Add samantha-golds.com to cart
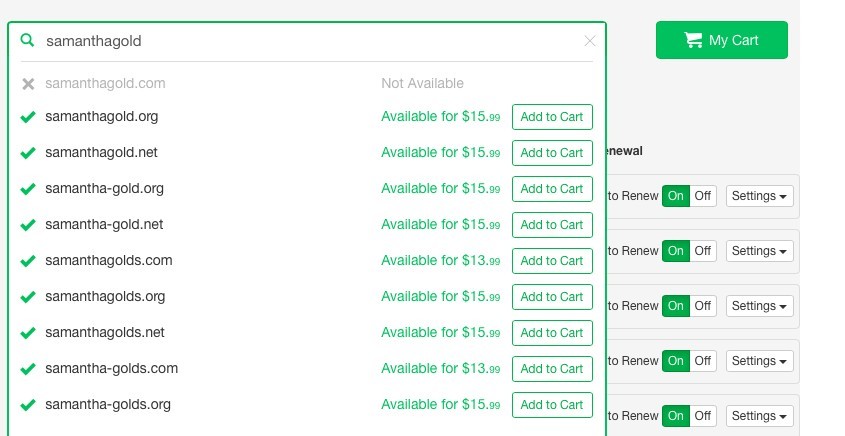This screenshot has height=436, width=845. coord(552,369)
